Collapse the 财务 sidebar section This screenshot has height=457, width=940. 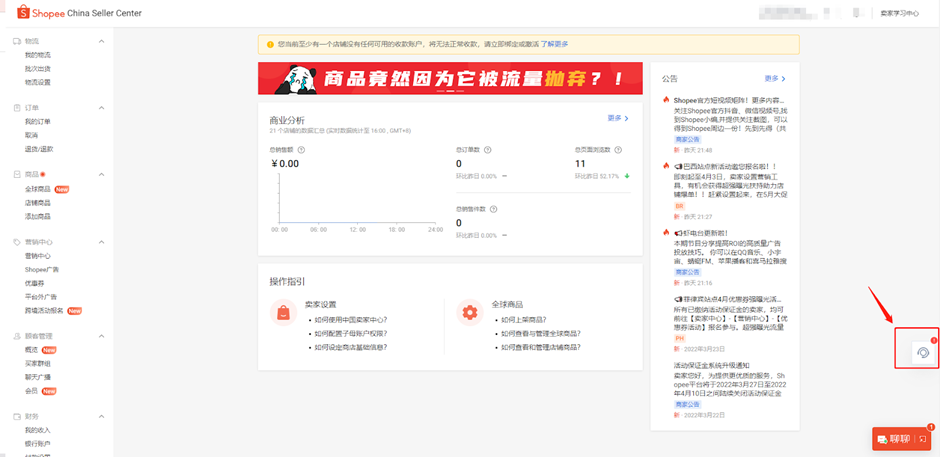[x=101, y=416]
